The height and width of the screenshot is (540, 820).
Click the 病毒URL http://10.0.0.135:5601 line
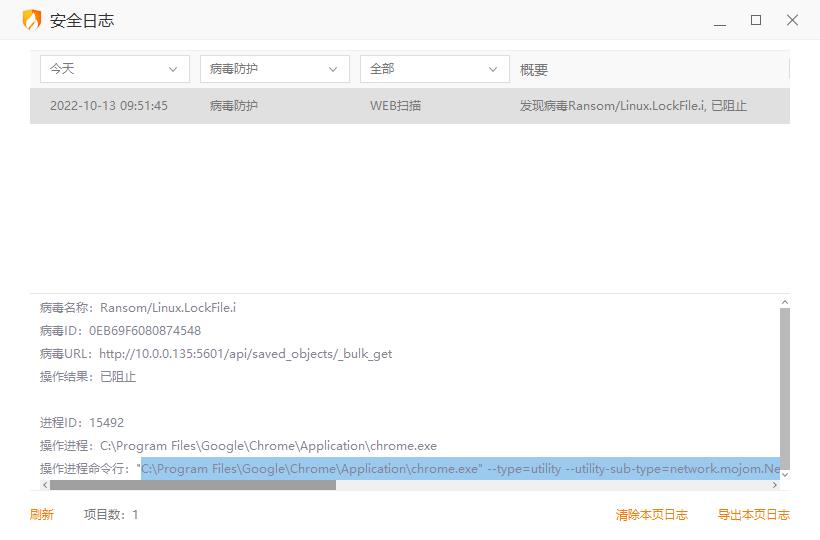[x=216, y=354]
